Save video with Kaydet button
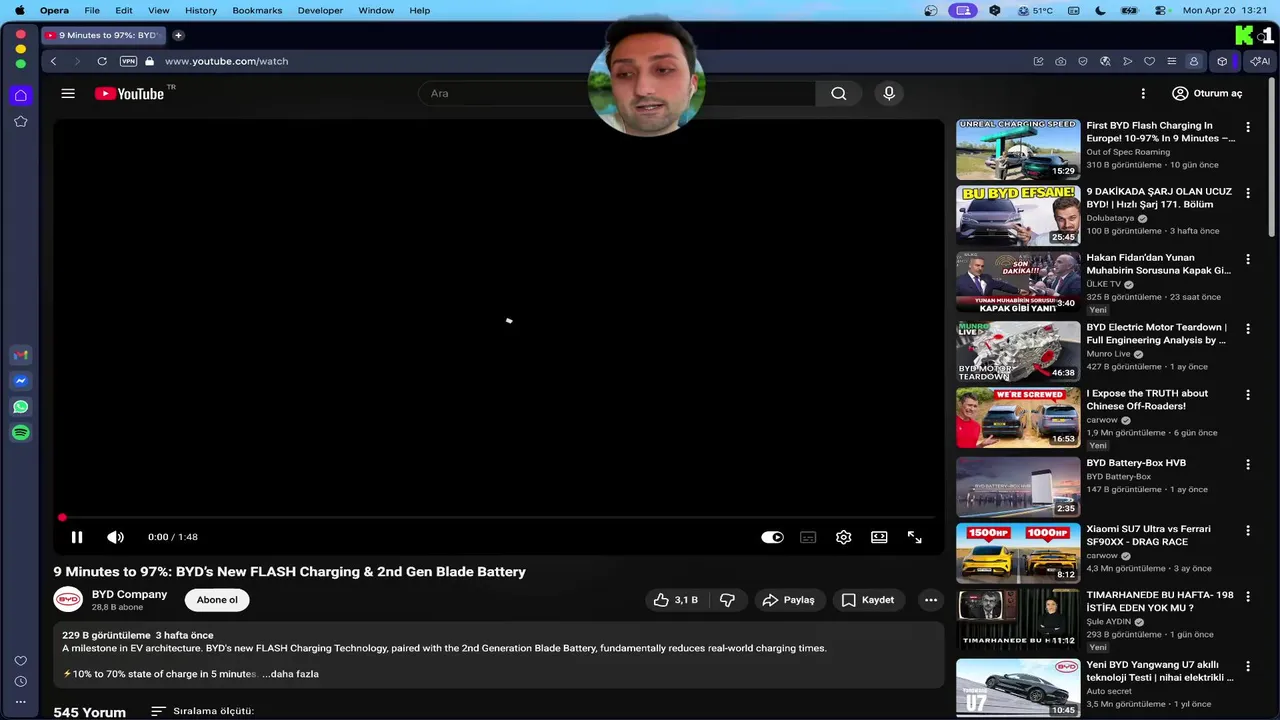Screen dimensions: 1280x720 868,600
